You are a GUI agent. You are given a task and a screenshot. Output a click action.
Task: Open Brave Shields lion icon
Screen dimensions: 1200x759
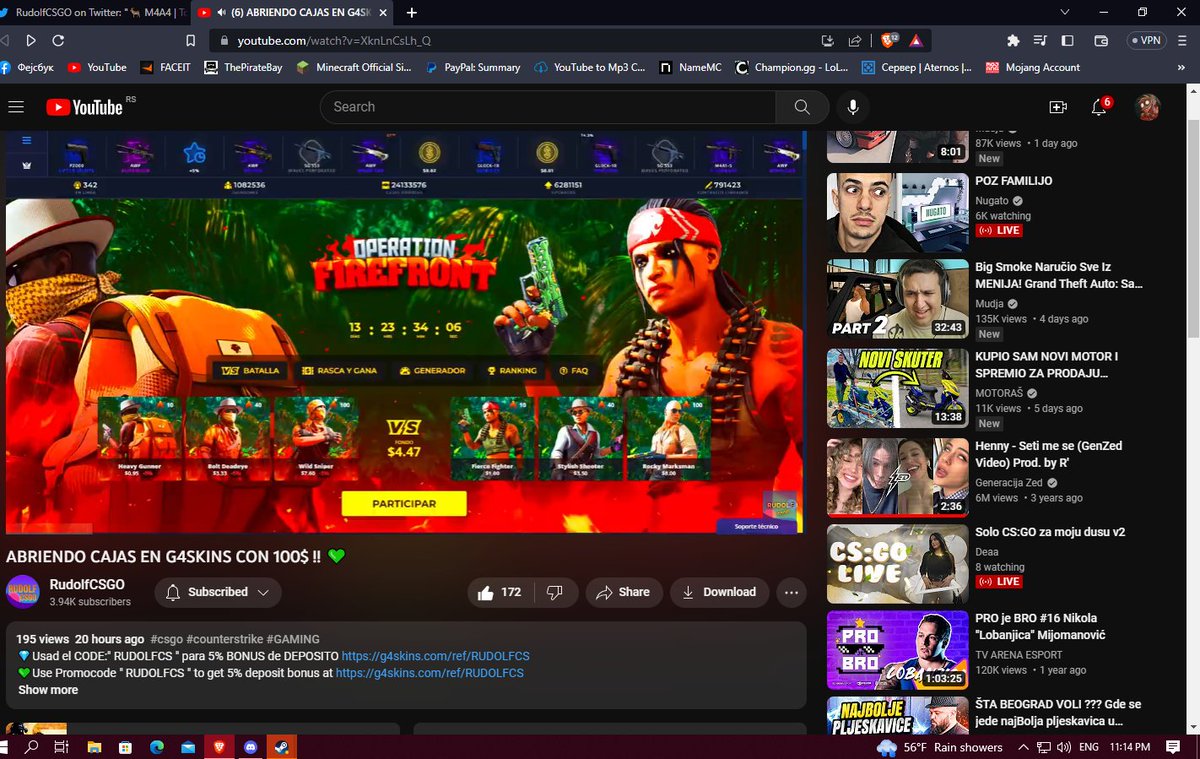click(889, 41)
